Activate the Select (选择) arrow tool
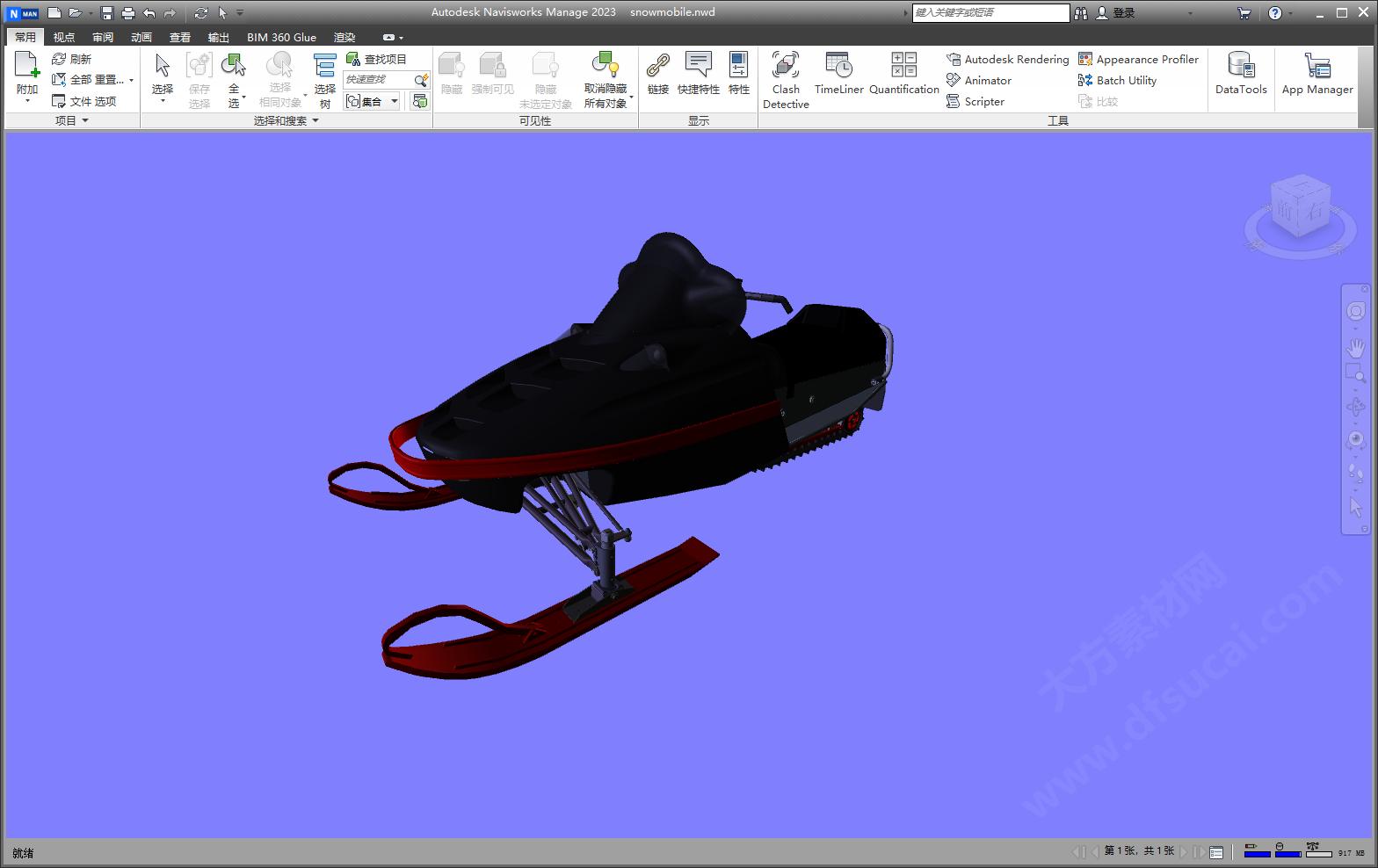Viewport: 1378px width, 868px height. coord(163,66)
